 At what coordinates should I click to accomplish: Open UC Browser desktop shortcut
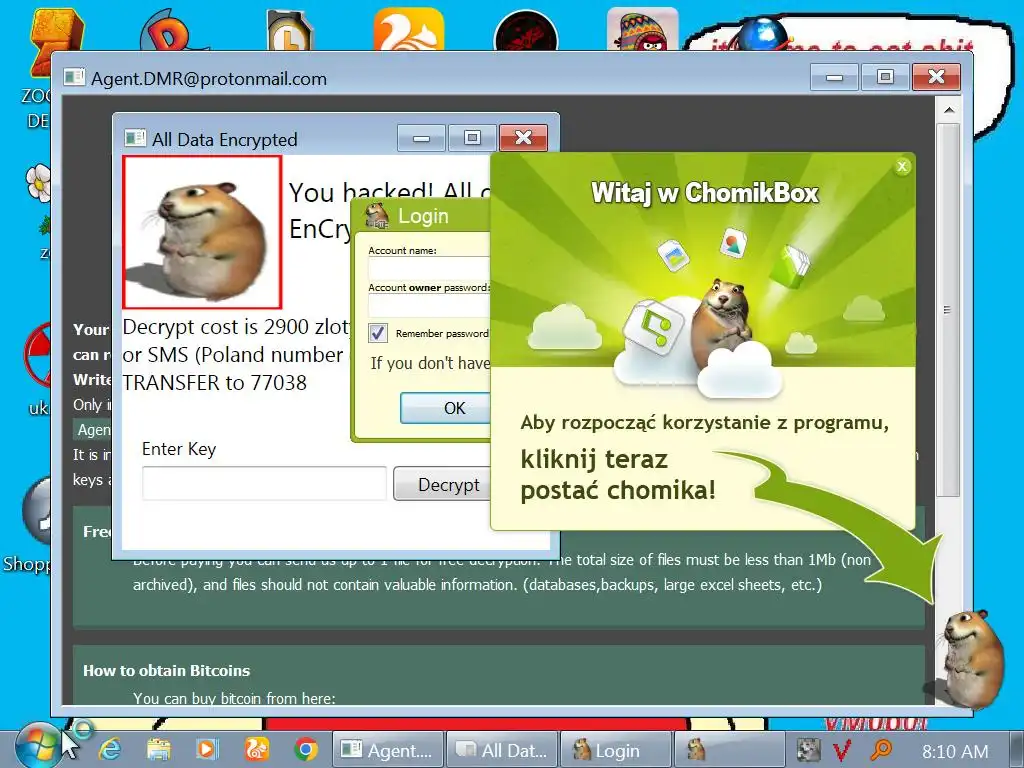click(408, 29)
